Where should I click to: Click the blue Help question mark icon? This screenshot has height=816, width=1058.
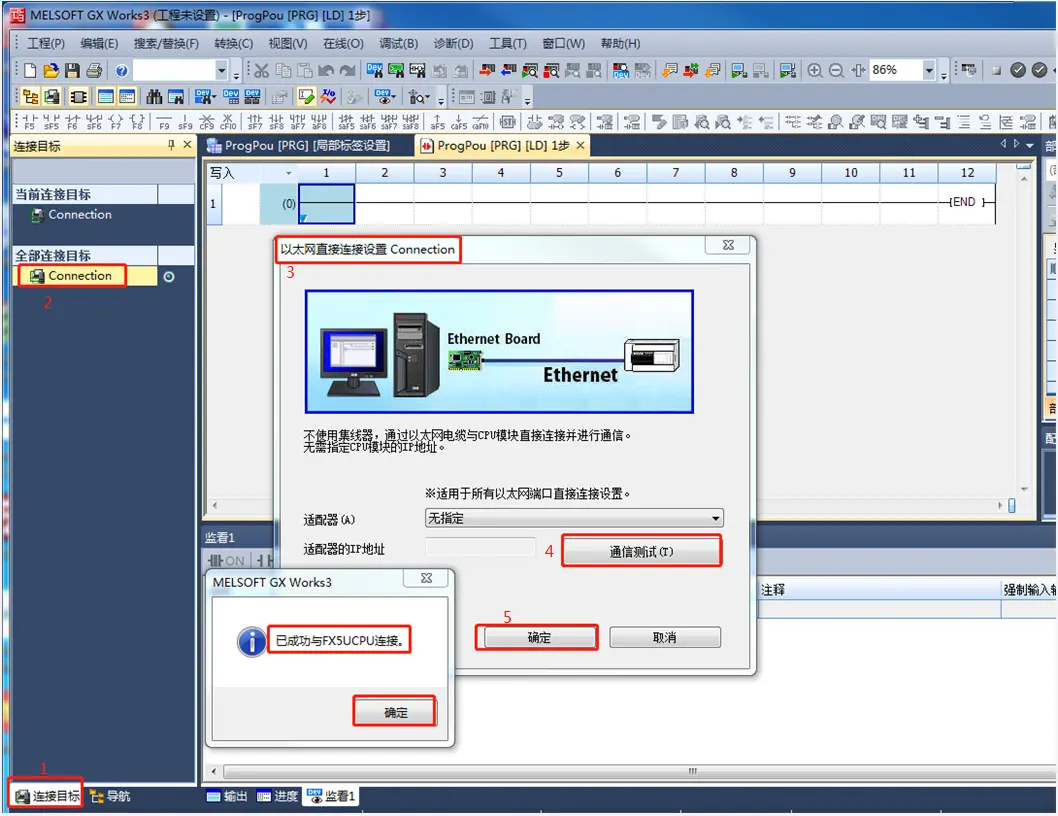click(x=121, y=71)
